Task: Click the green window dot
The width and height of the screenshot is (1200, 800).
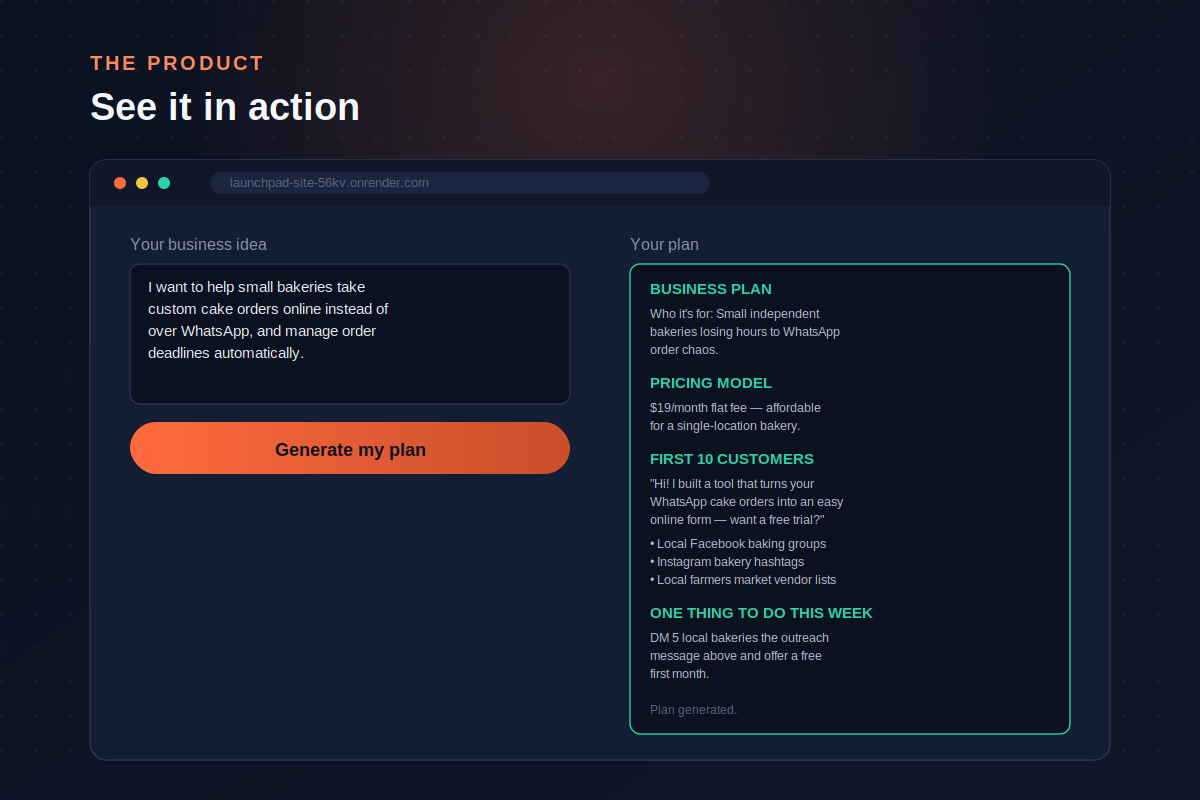Action: click(x=164, y=183)
